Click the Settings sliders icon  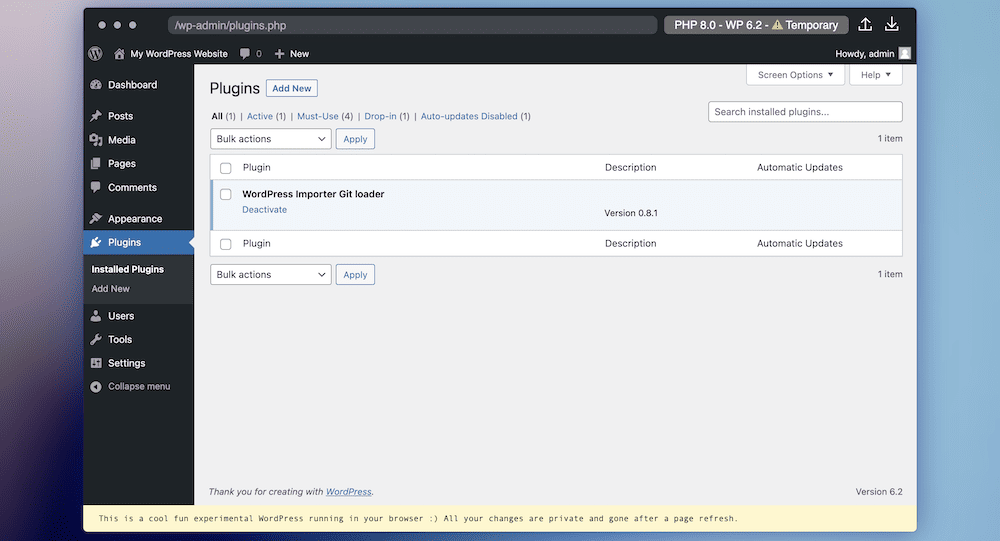(96, 363)
